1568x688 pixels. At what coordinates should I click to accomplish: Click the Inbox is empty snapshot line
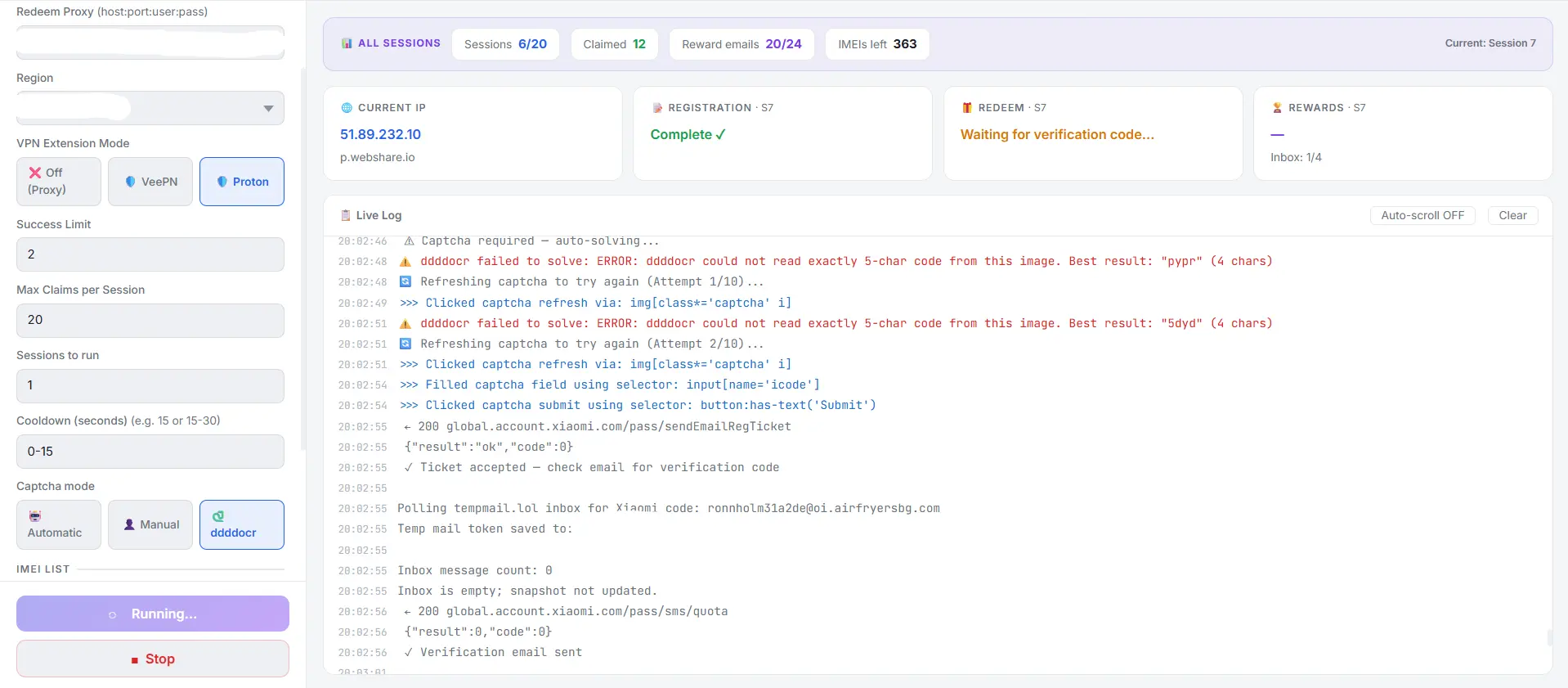[x=527, y=591]
